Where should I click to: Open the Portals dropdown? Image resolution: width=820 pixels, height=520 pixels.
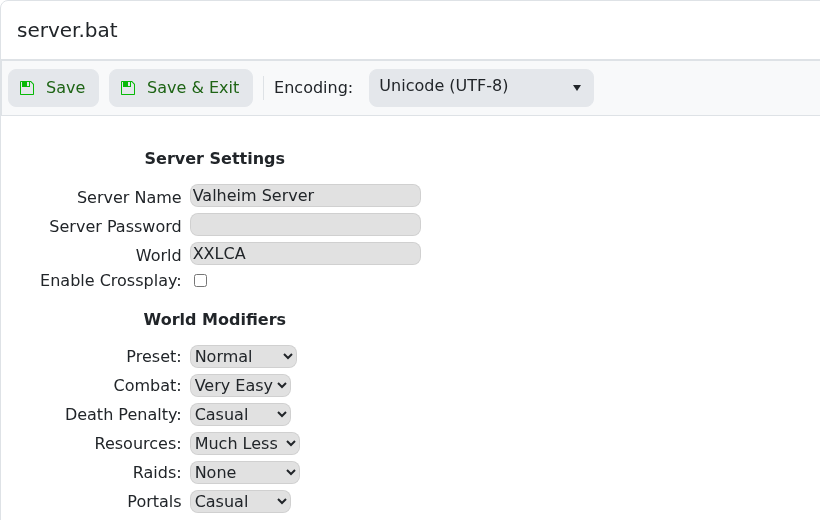240,502
